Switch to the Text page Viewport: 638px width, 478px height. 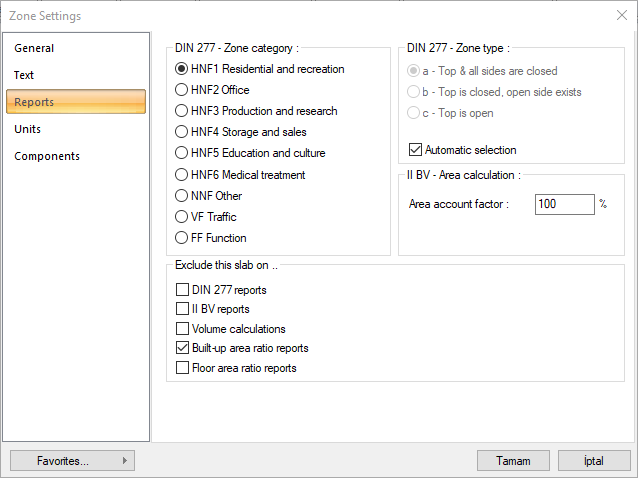pyautogui.click(x=24, y=75)
